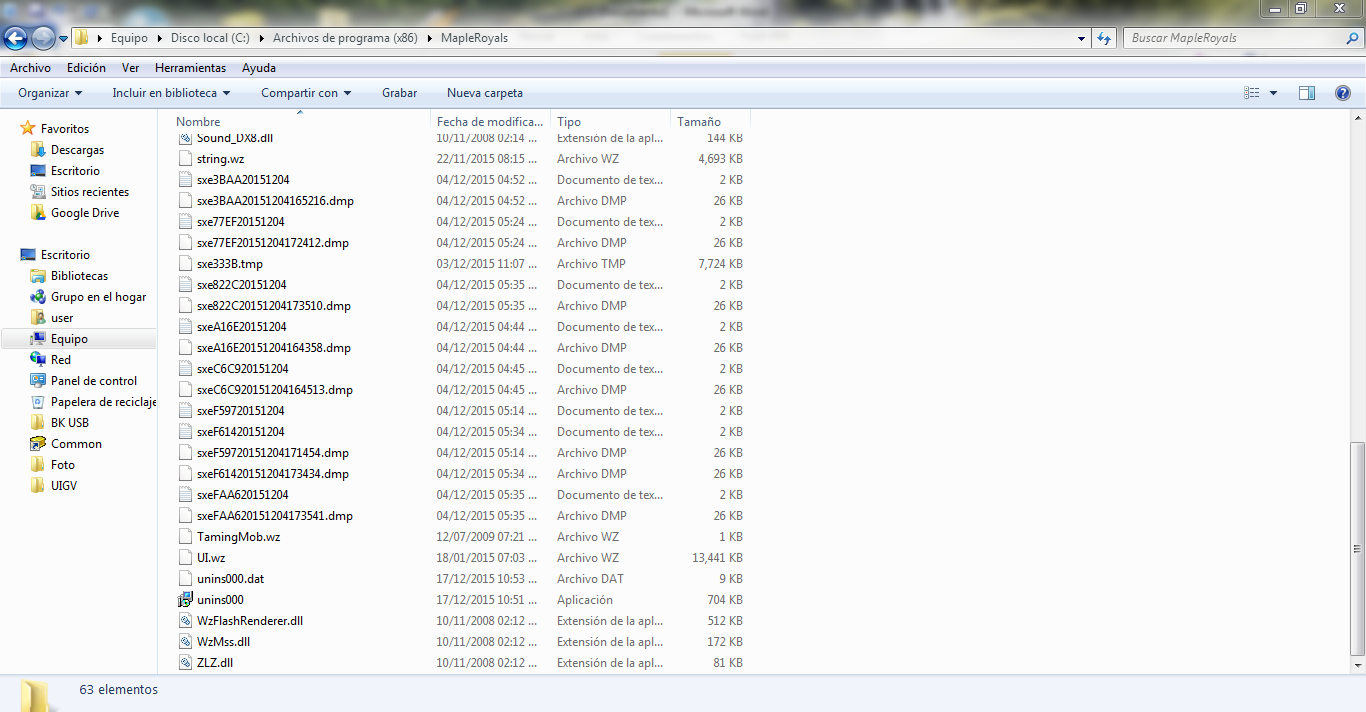
Task: Open Incluir en biblioteca dropdown
Action: (171, 93)
